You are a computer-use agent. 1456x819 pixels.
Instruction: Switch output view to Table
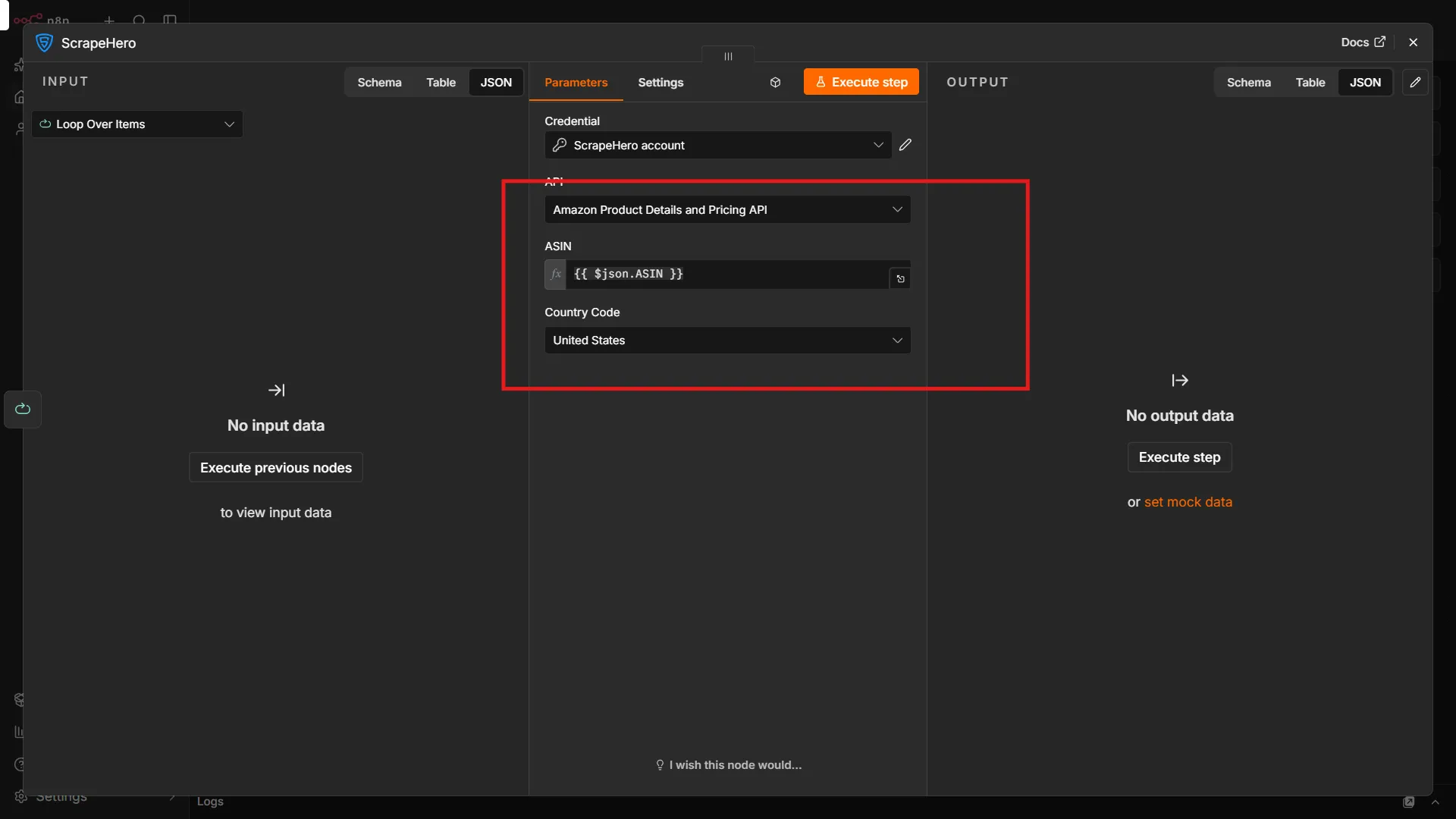[x=1310, y=83]
